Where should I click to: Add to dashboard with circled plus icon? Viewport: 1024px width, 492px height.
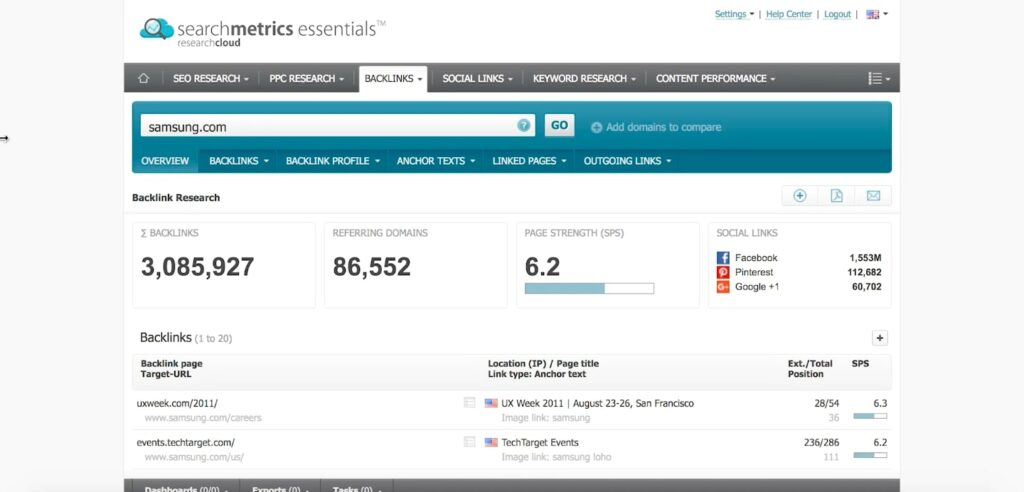coord(800,195)
